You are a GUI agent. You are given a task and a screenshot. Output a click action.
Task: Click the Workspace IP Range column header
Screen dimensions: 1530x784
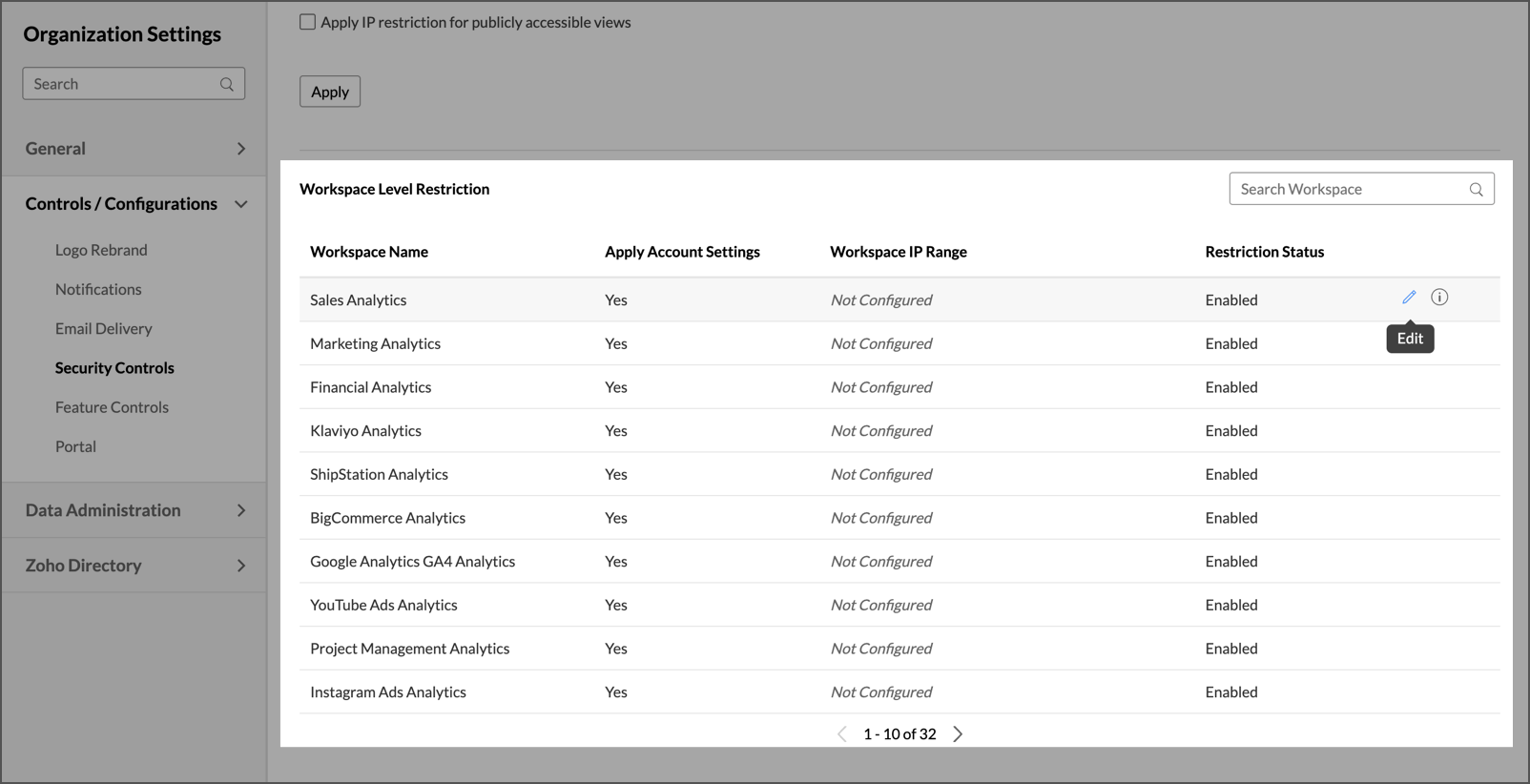(x=899, y=252)
